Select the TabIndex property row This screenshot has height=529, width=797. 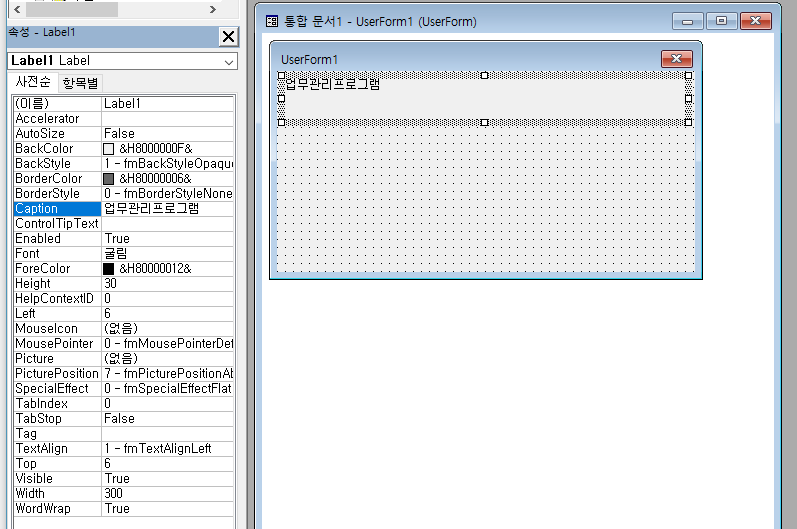(124, 403)
